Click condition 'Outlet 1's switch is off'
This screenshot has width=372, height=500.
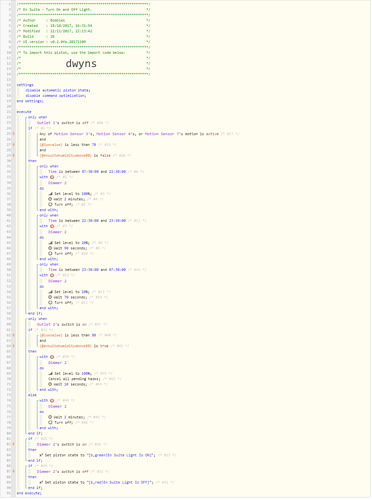click(63, 123)
